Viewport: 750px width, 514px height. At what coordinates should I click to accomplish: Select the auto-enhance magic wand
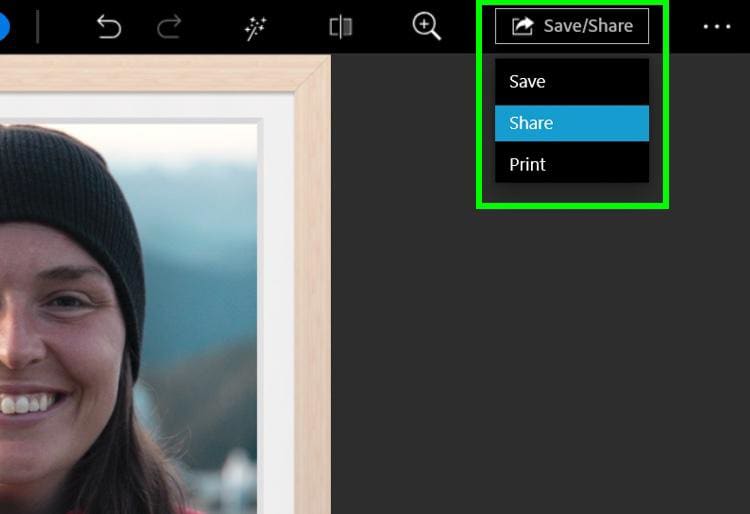[x=255, y=29]
